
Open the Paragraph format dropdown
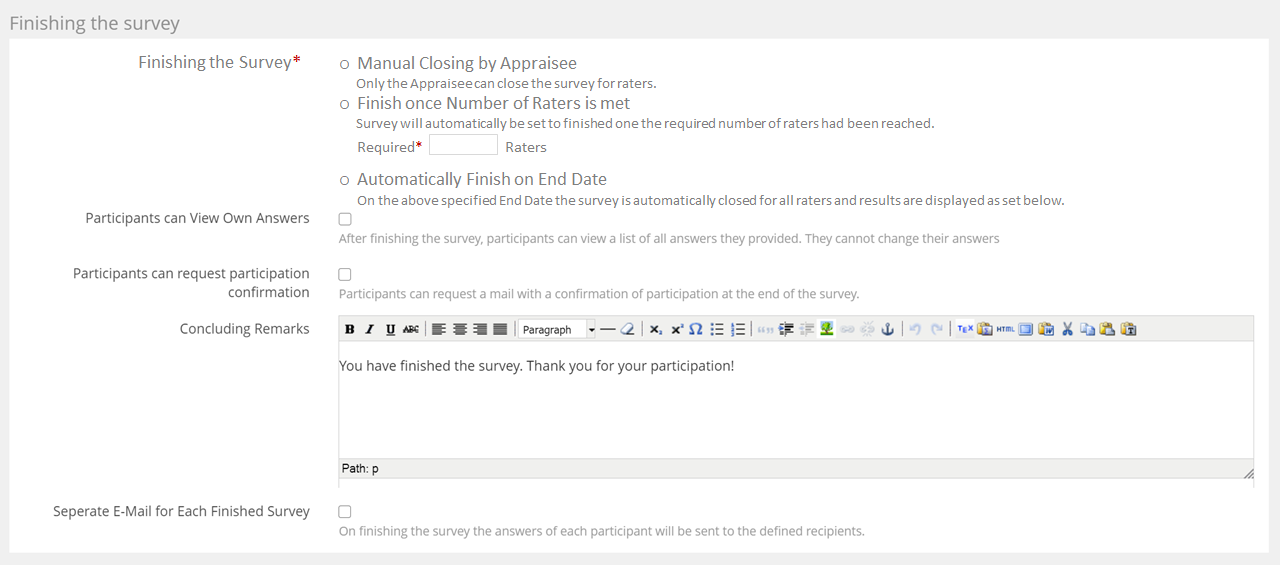point(557,329)
